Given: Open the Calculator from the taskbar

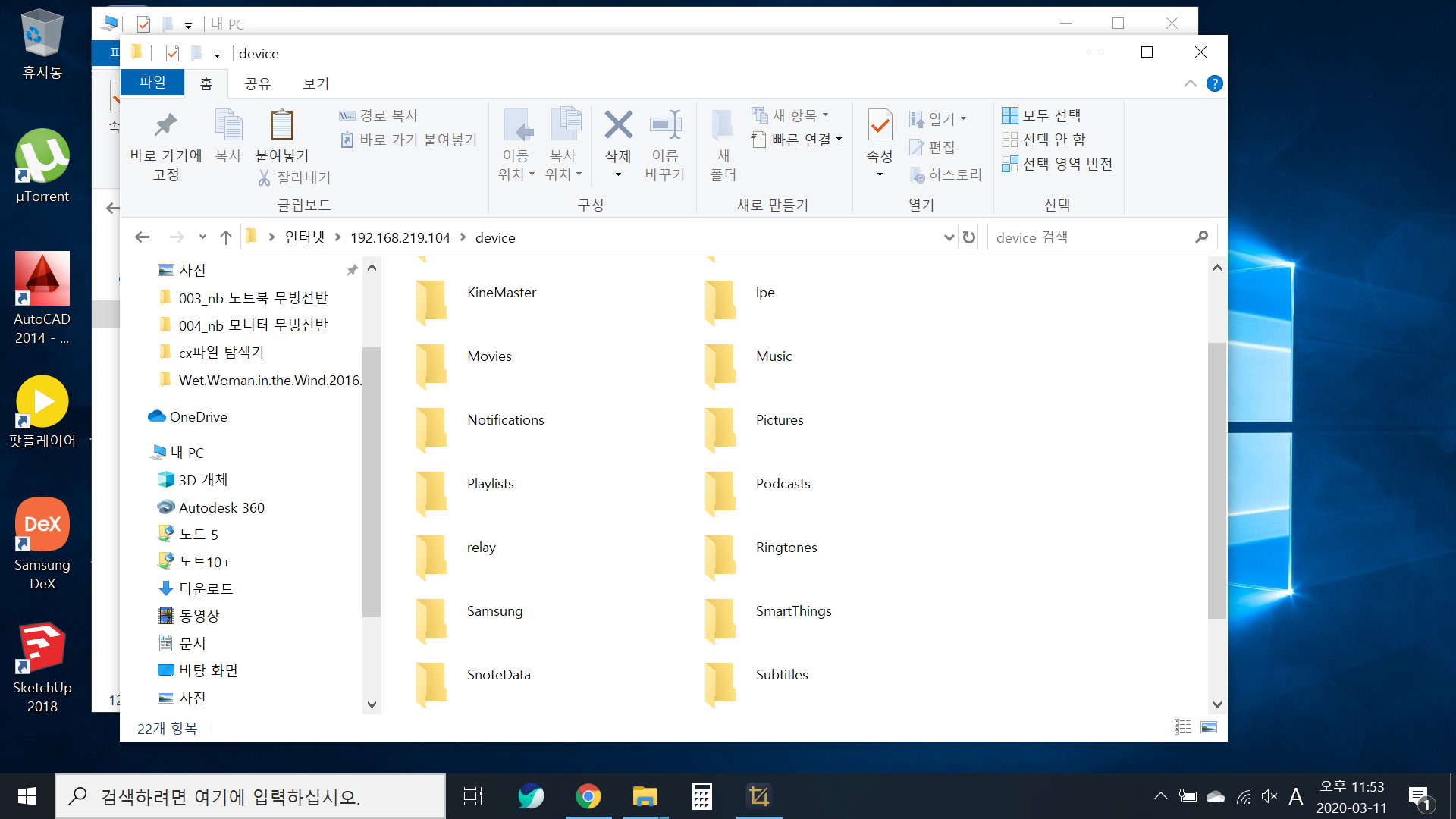Looking at the screenshot, I should click(x=702, y=796).
